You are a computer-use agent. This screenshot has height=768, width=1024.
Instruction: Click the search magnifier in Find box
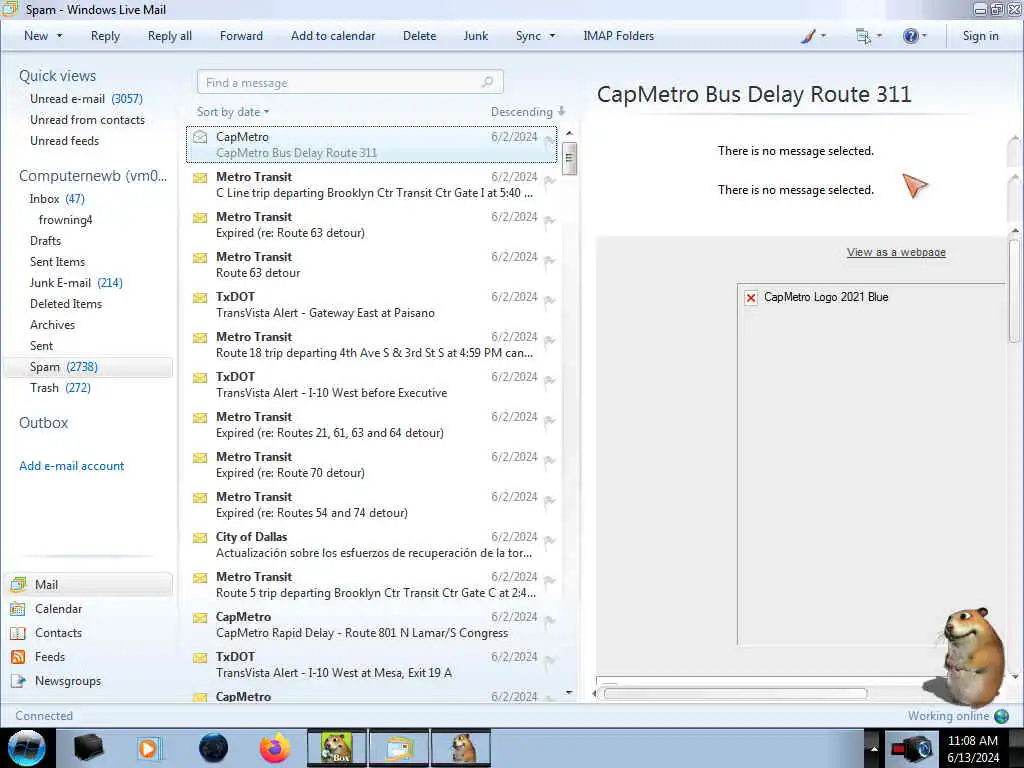click(x=487, y=82)
